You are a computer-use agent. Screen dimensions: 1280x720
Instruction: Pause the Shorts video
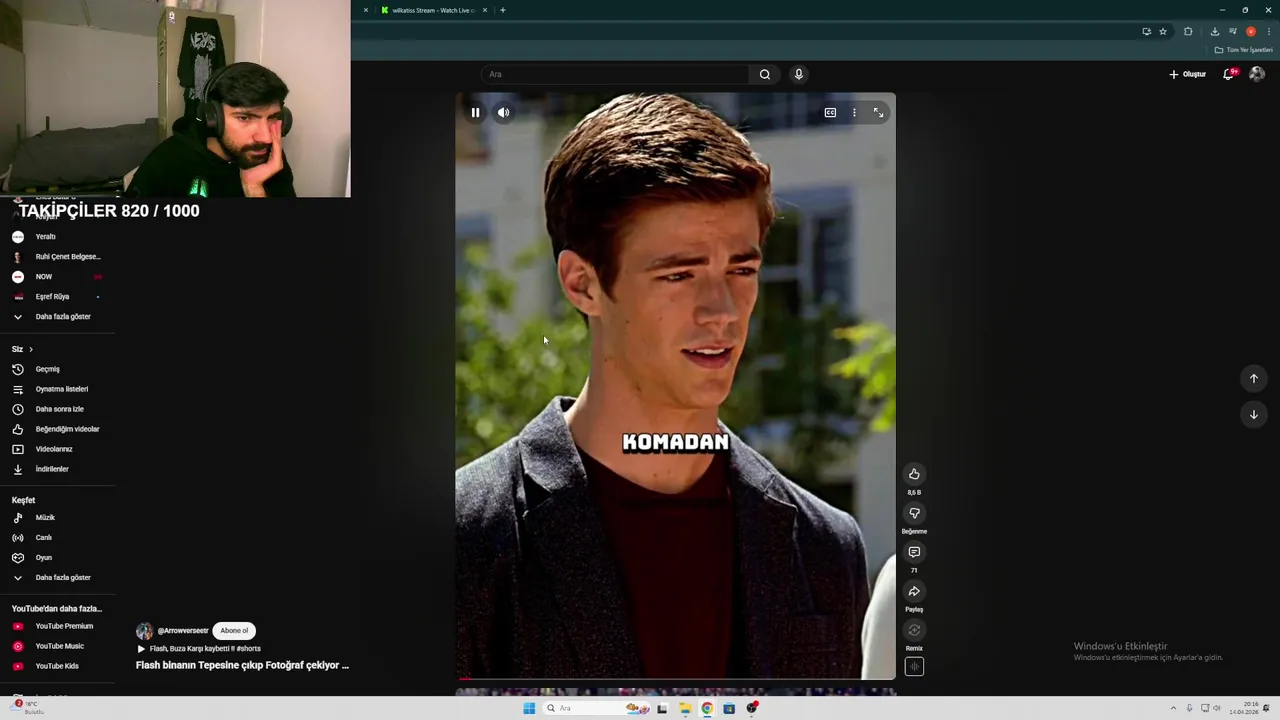(475, 113)
